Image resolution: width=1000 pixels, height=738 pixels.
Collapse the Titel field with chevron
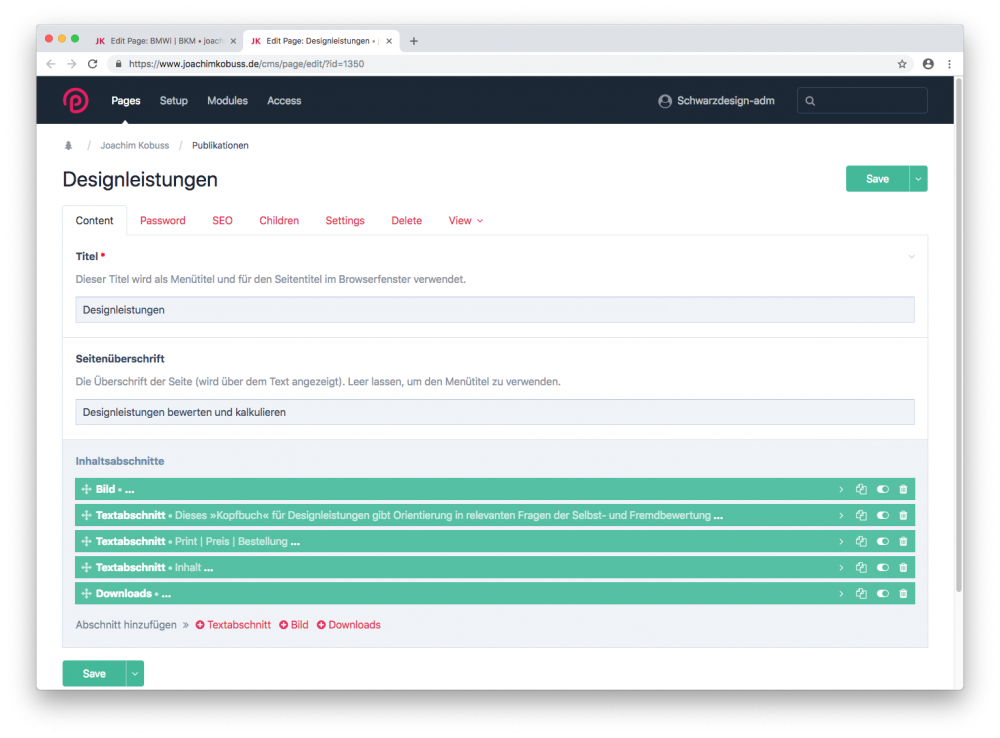coord(911,257)
